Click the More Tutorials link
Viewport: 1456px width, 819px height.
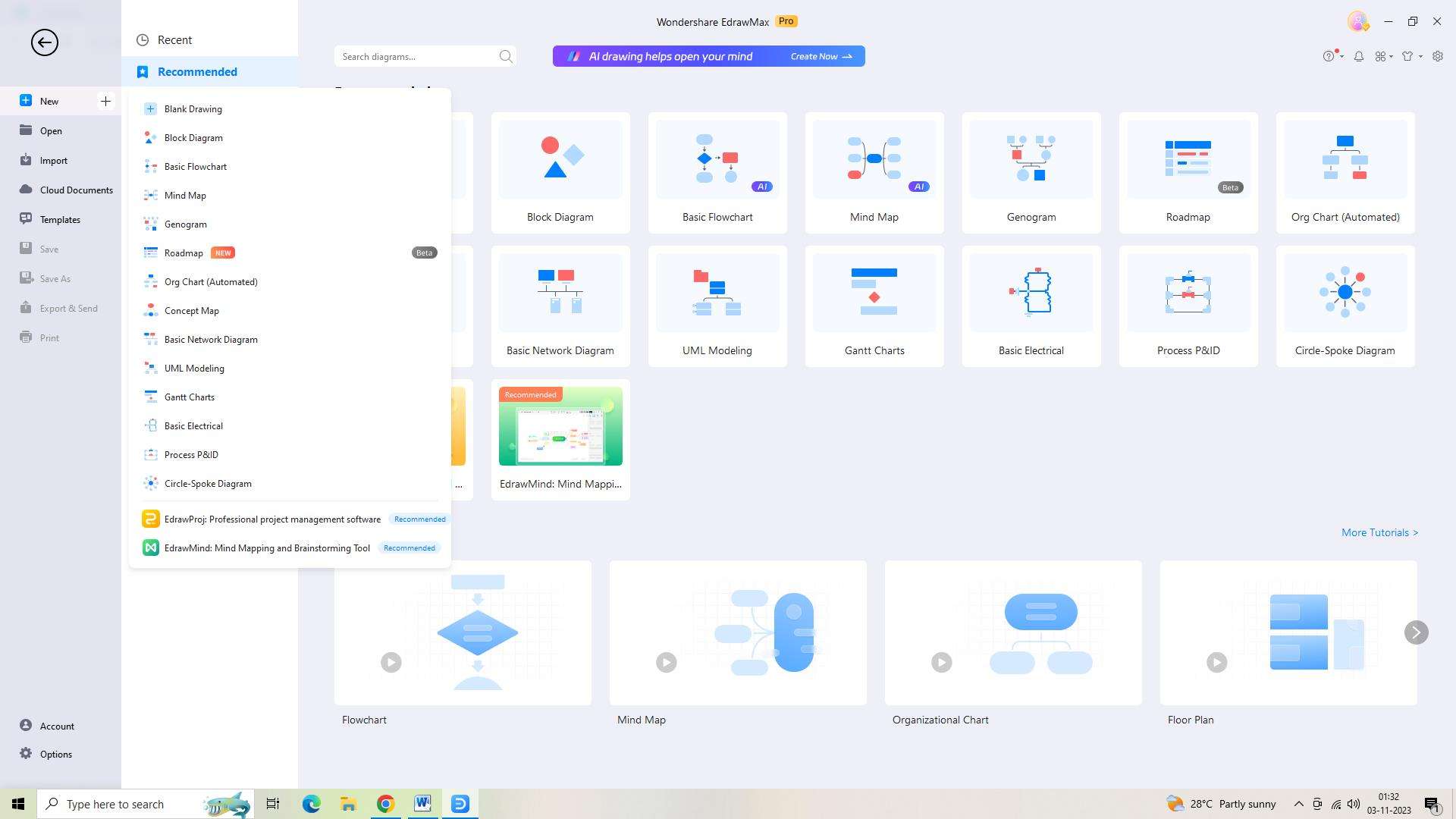coord(1381,531)
